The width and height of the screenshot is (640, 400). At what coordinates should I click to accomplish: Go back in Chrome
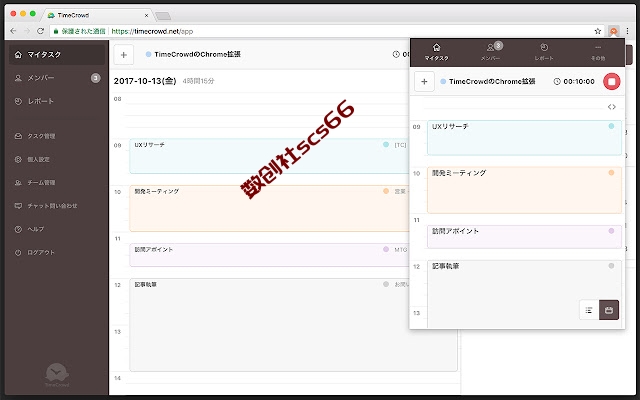(x=13, y=31)
